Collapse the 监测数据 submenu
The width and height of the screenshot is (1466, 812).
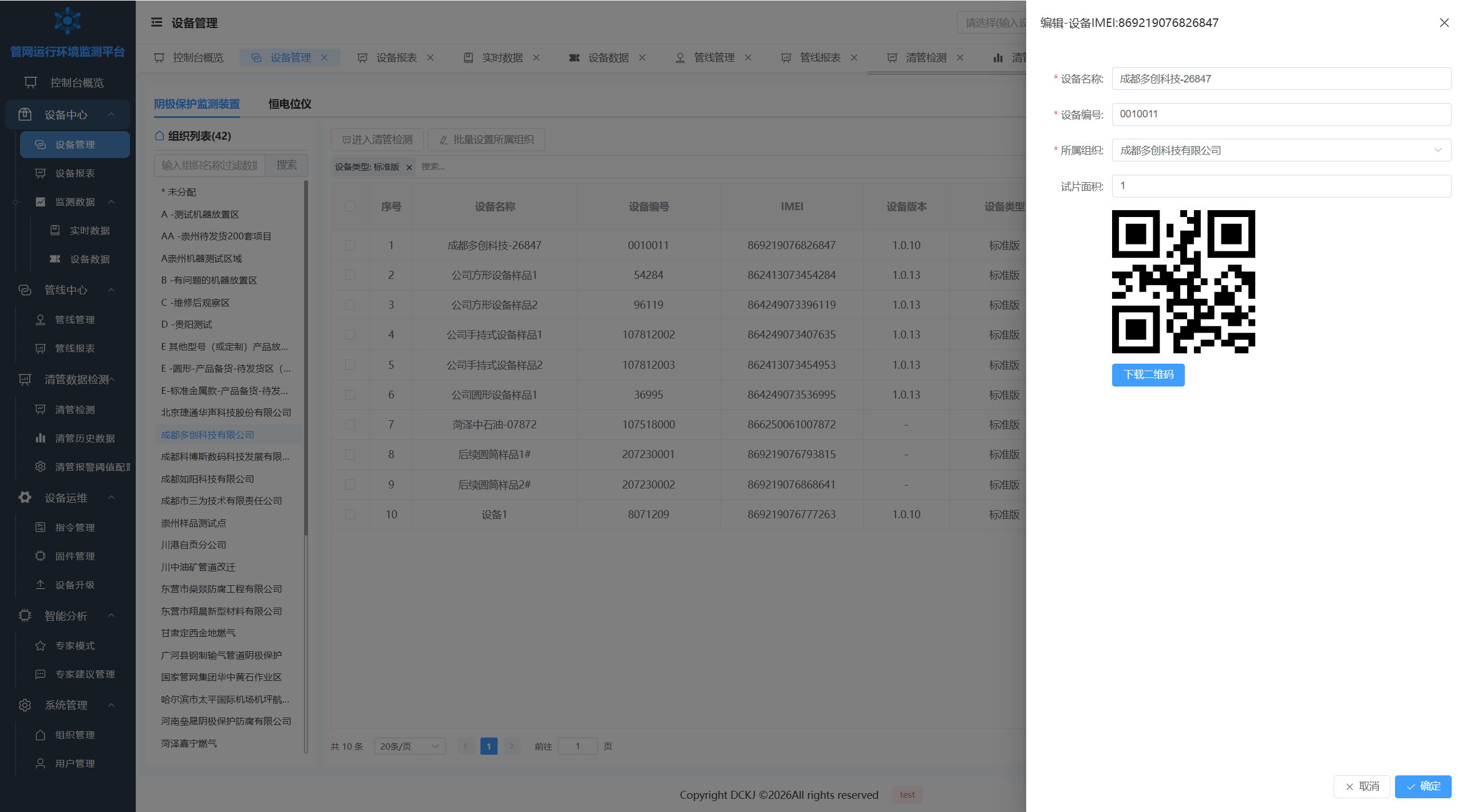point(112,202)
